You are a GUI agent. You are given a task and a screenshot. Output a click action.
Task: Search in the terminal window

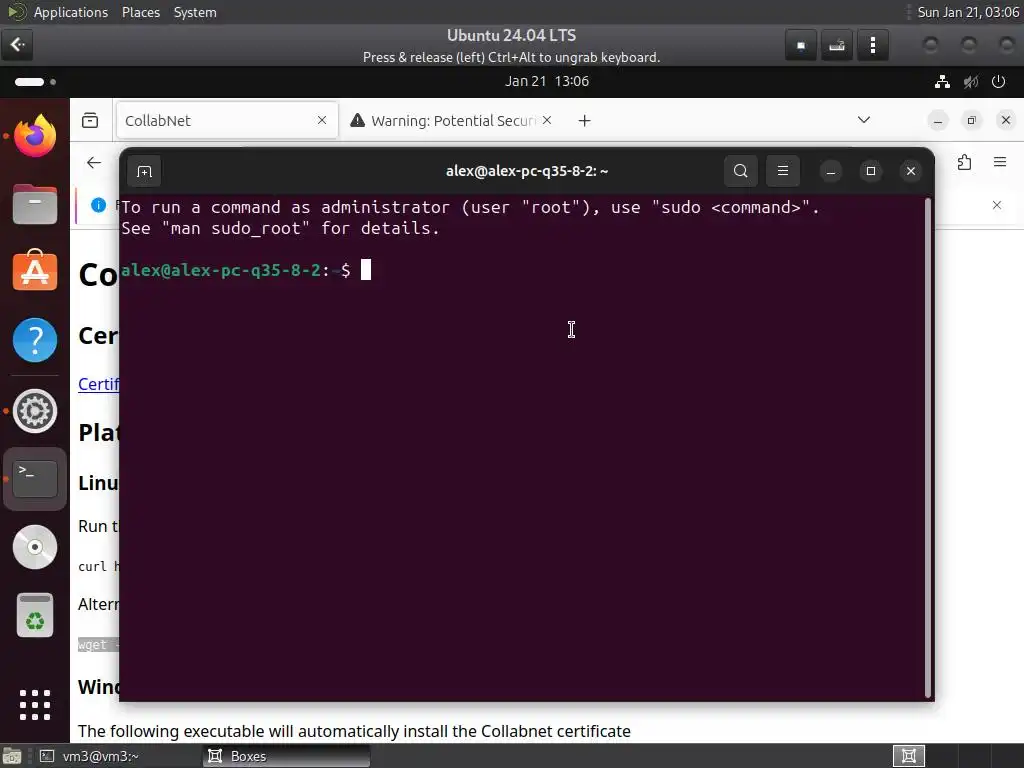pos(741,171)
